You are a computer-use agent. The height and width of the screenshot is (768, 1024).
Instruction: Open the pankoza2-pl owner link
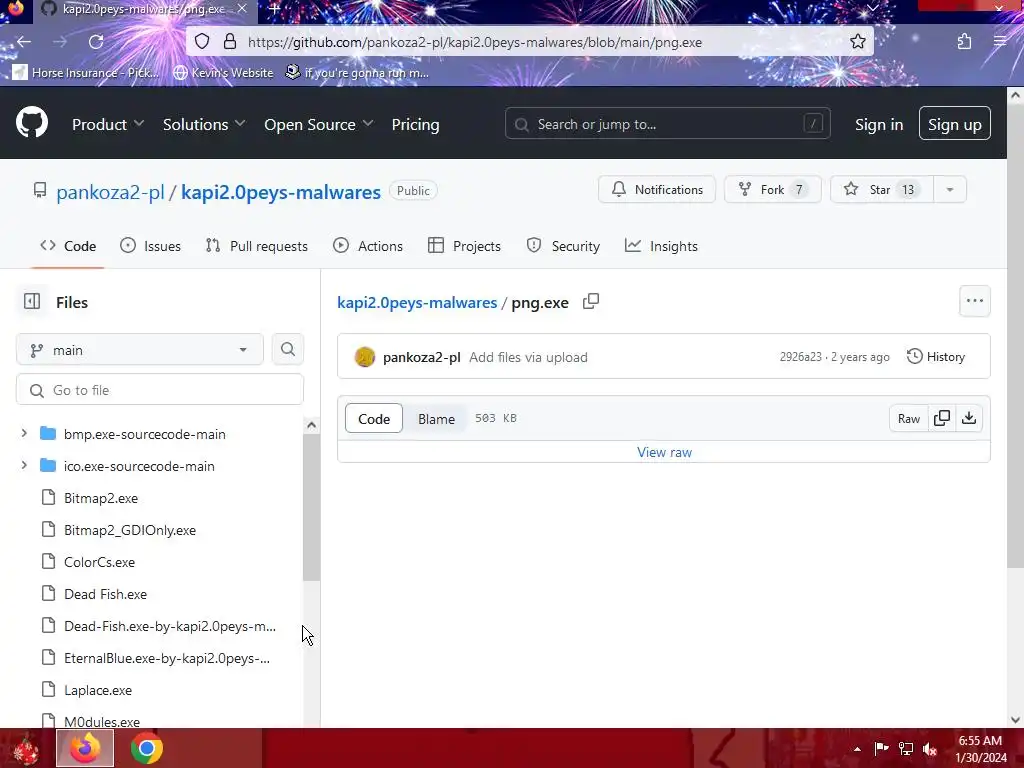tap(110, 192)
